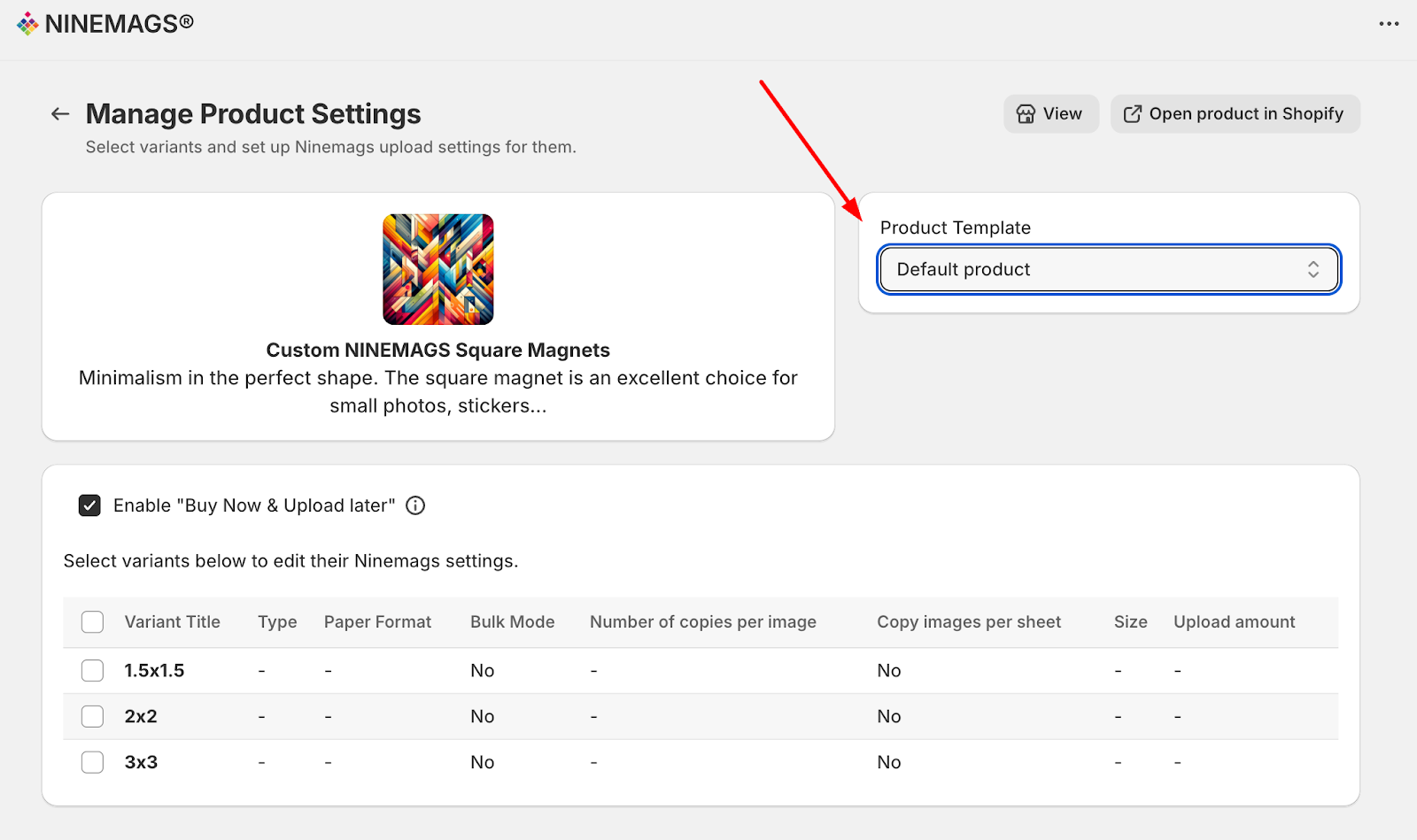Click the Type column header

(x=277, y=622)
